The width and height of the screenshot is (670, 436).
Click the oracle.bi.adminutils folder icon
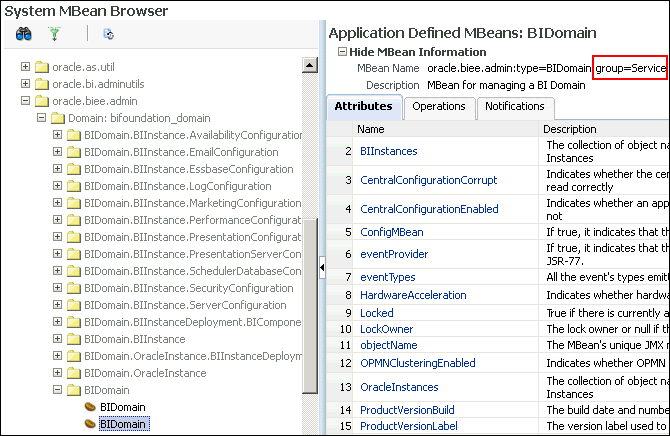(42, 84)
